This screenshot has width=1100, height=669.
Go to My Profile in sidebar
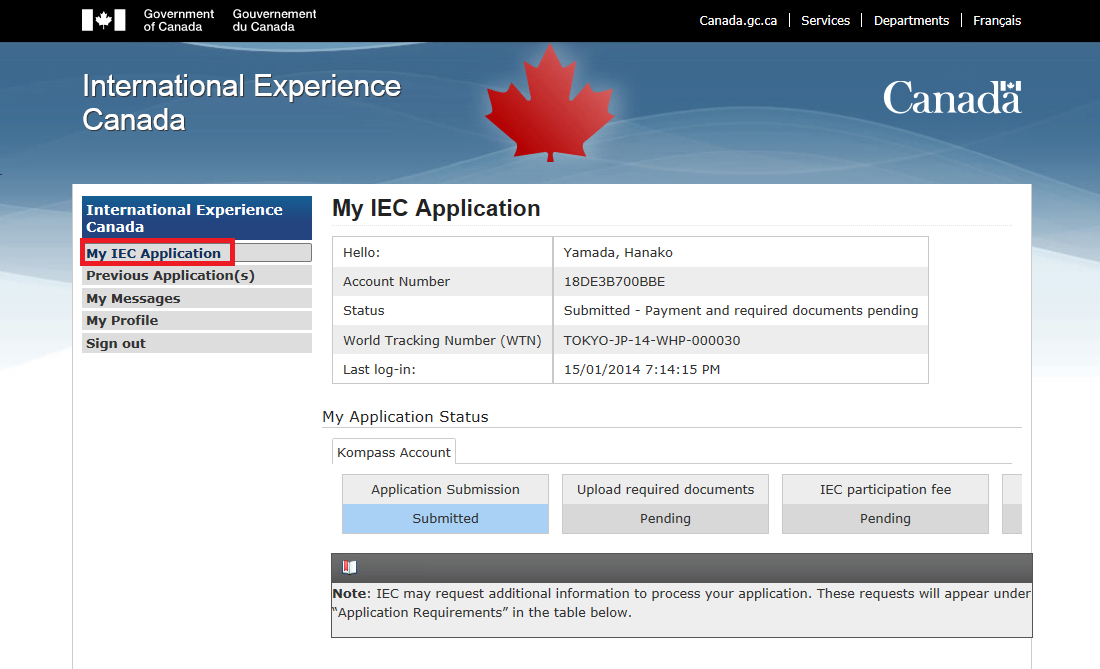click(x=196, y=320)
